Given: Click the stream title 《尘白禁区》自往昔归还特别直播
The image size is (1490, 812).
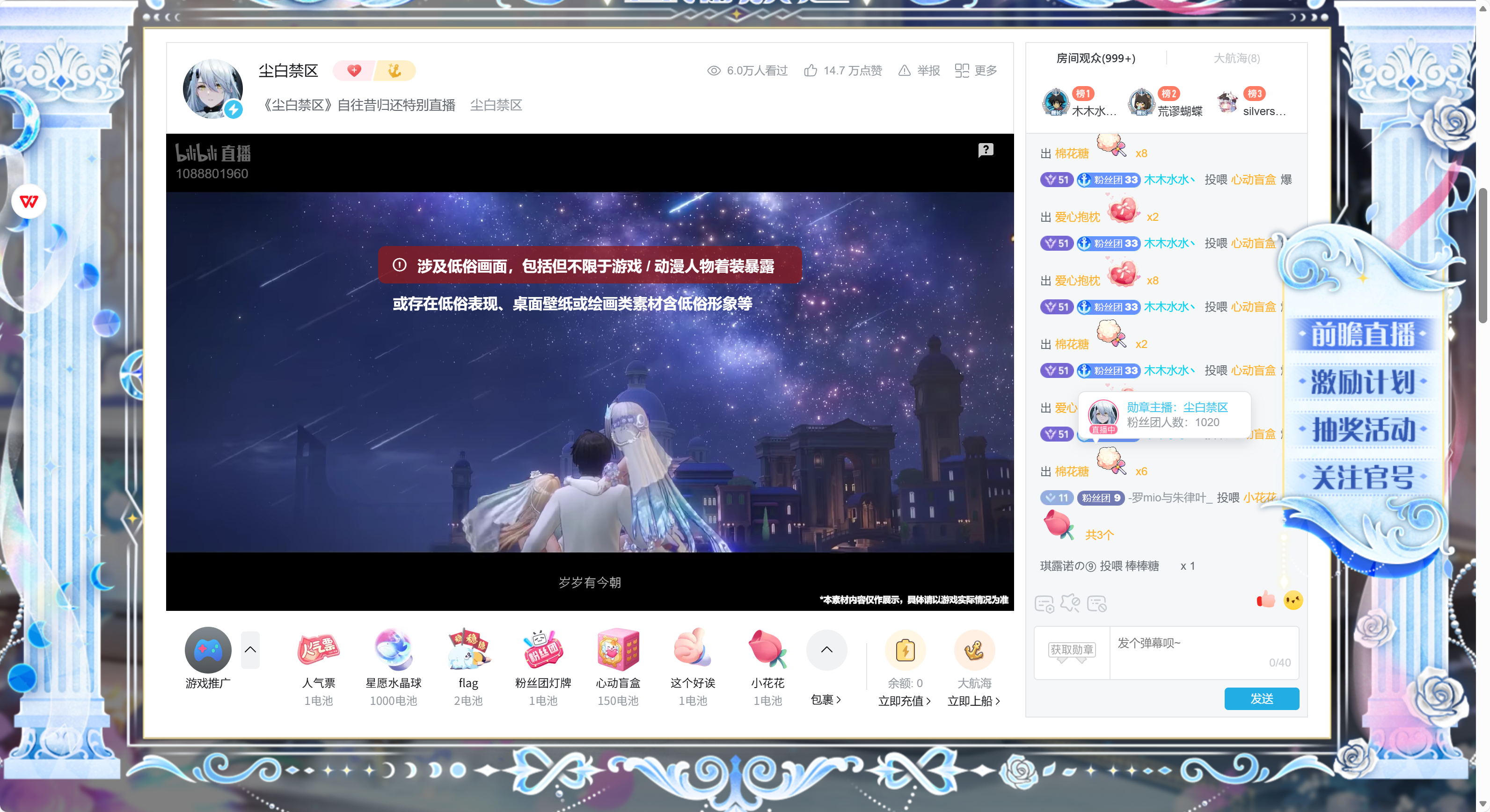Looking at the screenshot, I should (x=358, y=105).
